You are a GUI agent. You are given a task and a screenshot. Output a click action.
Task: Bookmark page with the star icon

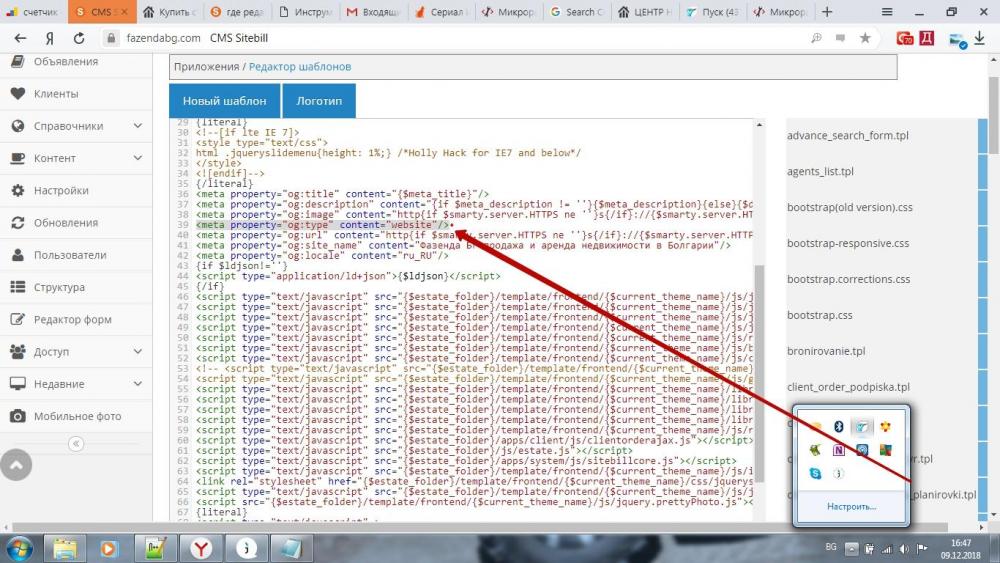pyautogui.click(x=865, y=38)
